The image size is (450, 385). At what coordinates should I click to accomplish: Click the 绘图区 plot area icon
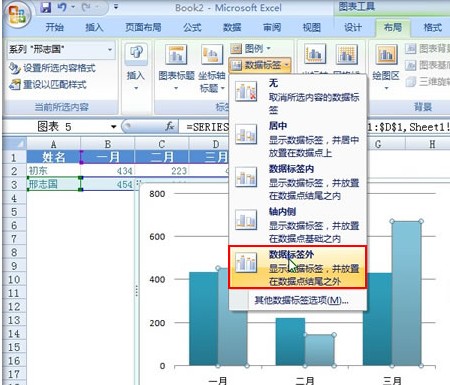click(x=386, y=54)
